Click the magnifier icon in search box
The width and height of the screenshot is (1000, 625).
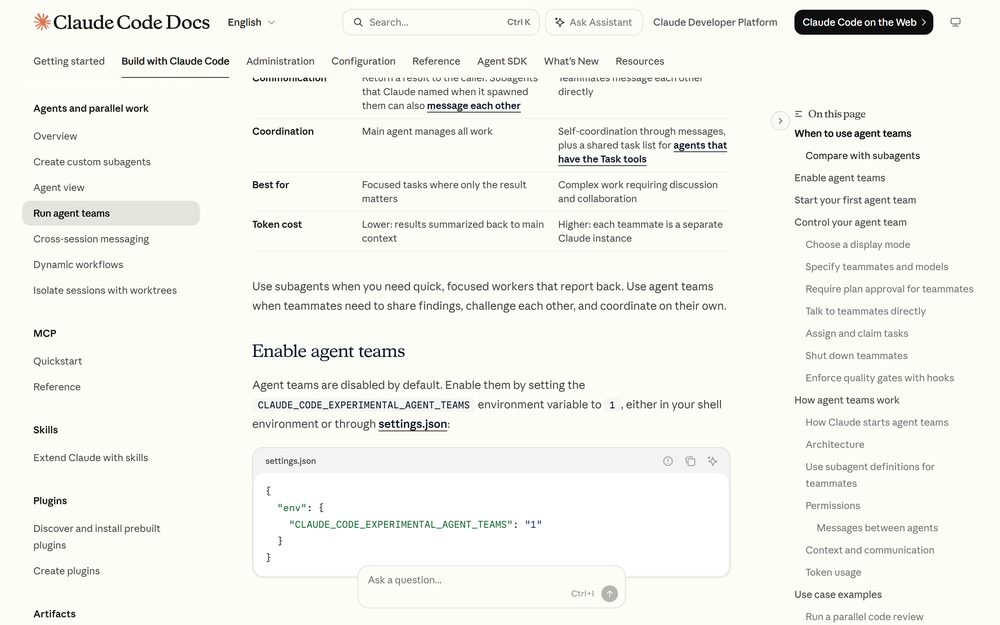[x=358, y=22]
